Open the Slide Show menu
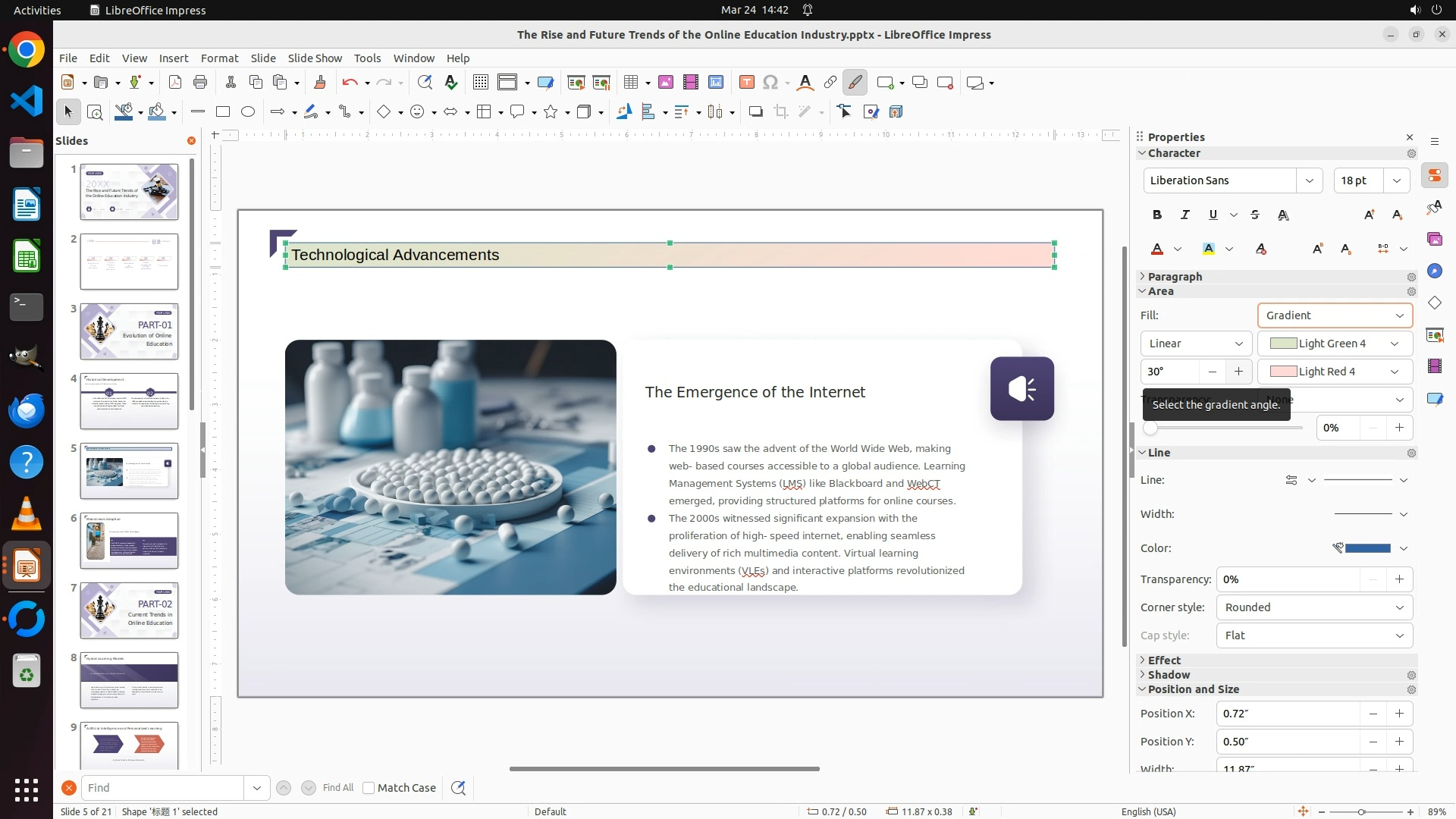 [x=315, y=58]
